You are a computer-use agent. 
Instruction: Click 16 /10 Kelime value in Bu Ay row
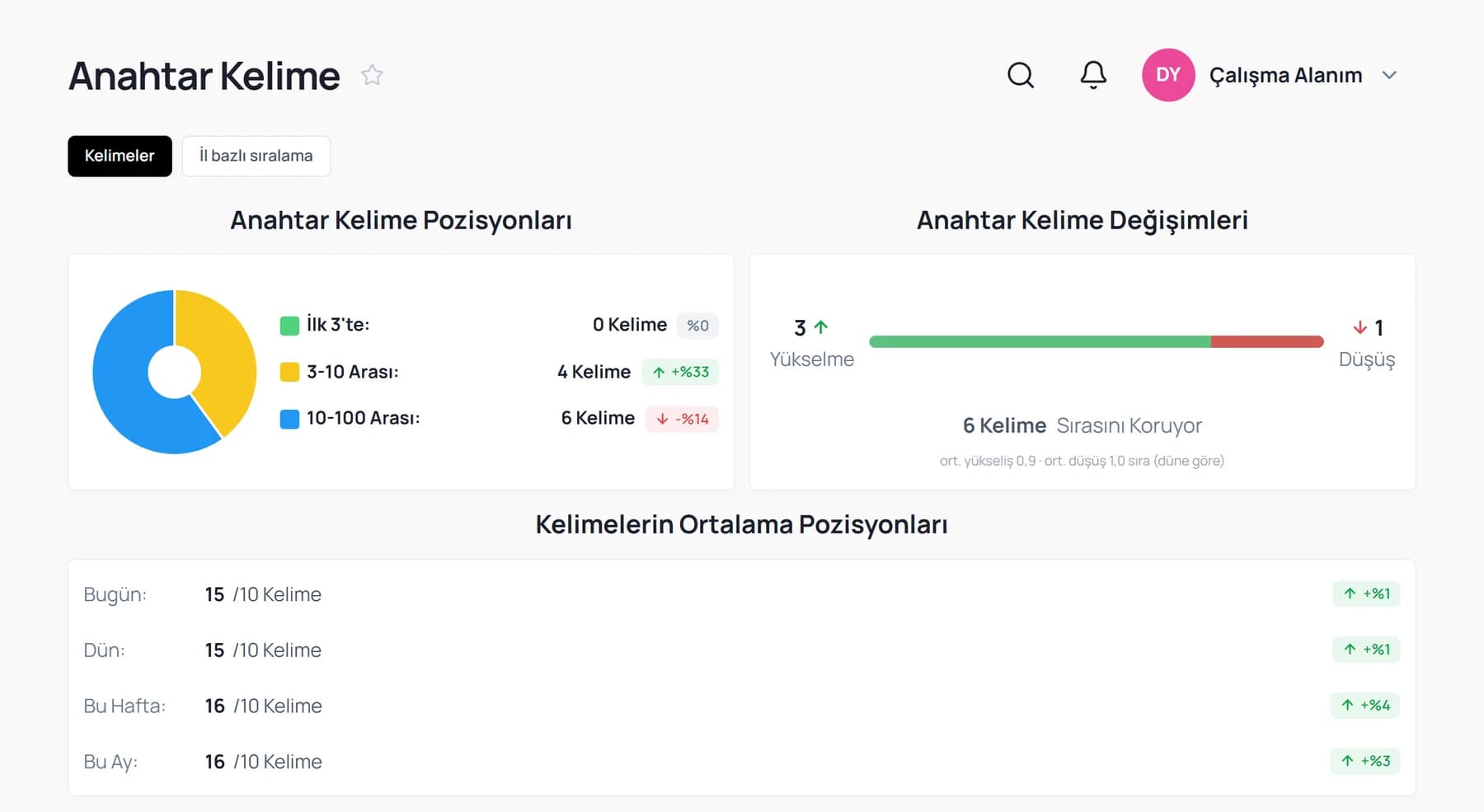click(263, 762)
